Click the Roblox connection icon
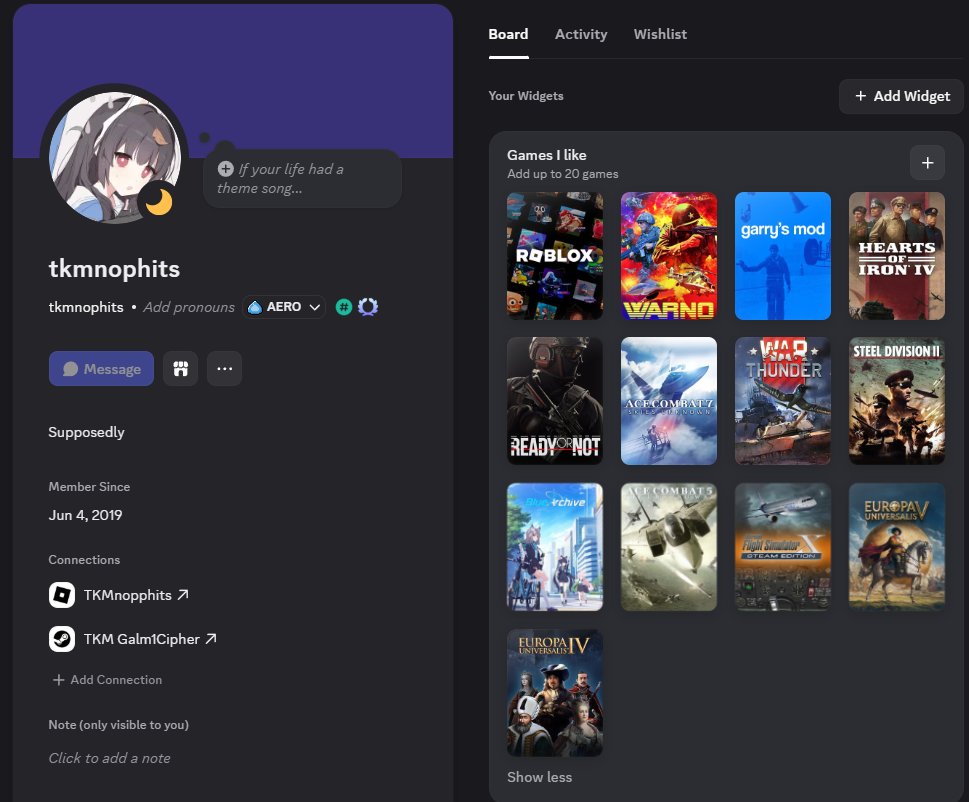Image resolution: width=969 pixels, height=802 pixels. pyautogui.click(x=62, y=595)
